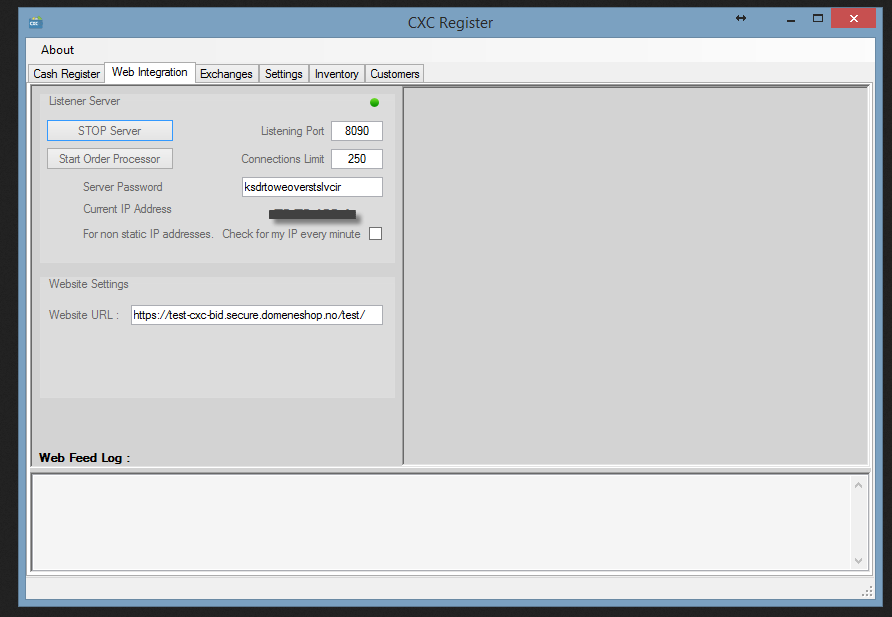Click the Connections Limit label
The image size is (892, 617).
283,159
